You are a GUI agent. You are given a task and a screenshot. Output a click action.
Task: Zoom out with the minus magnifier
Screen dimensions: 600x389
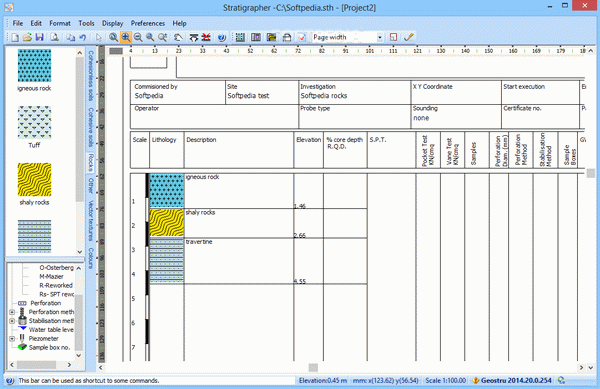pyautogui.click(x=138, y=37)
